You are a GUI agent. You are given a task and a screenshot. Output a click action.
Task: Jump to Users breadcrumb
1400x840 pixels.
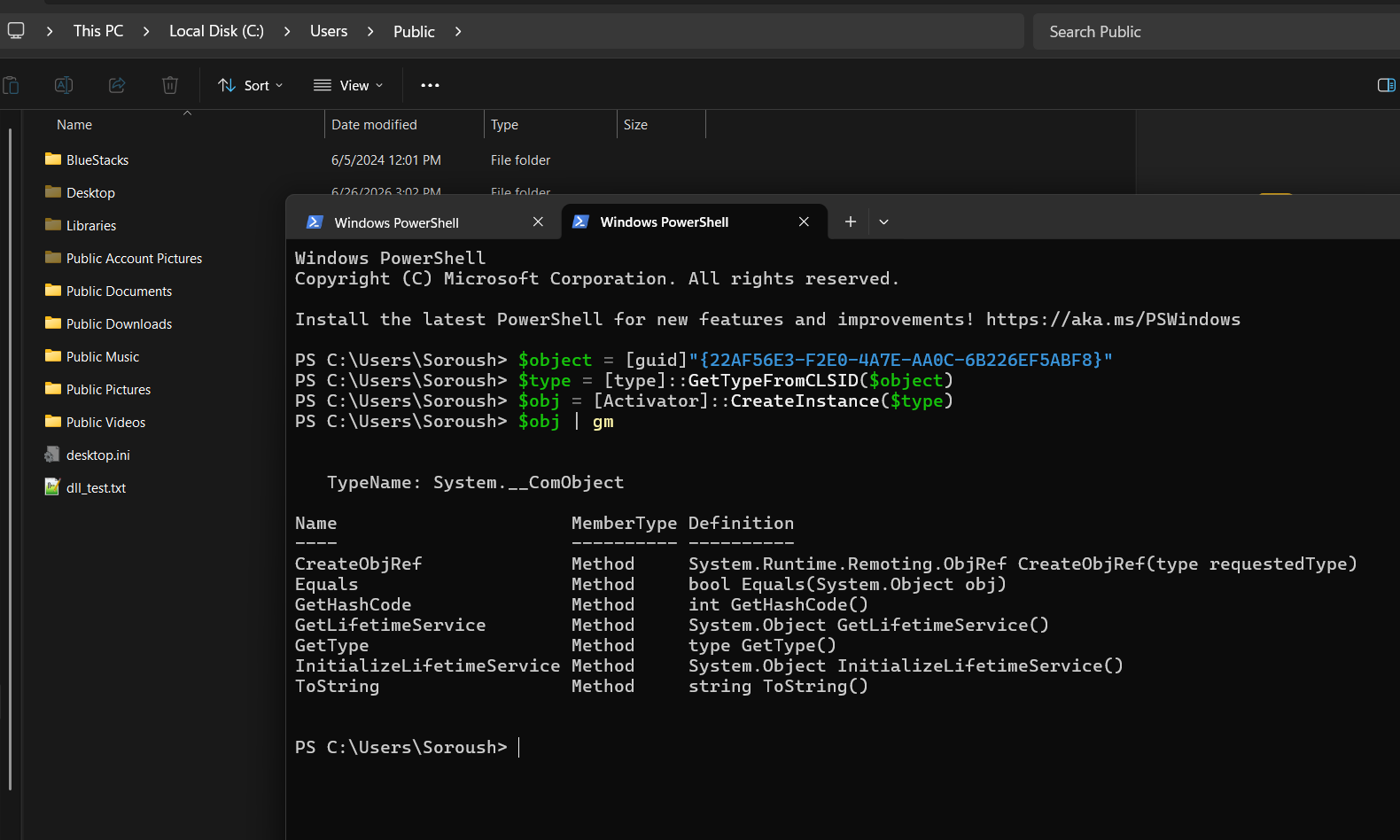[x=329, y=31]
